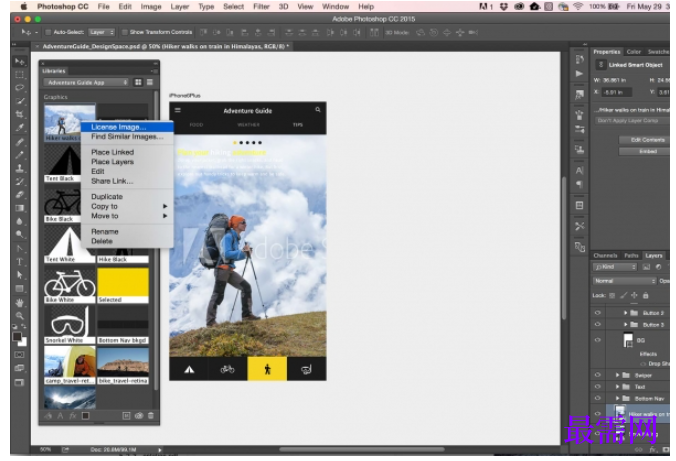
Task: Select the Gradient tool
Action: [x=20, y=208]
